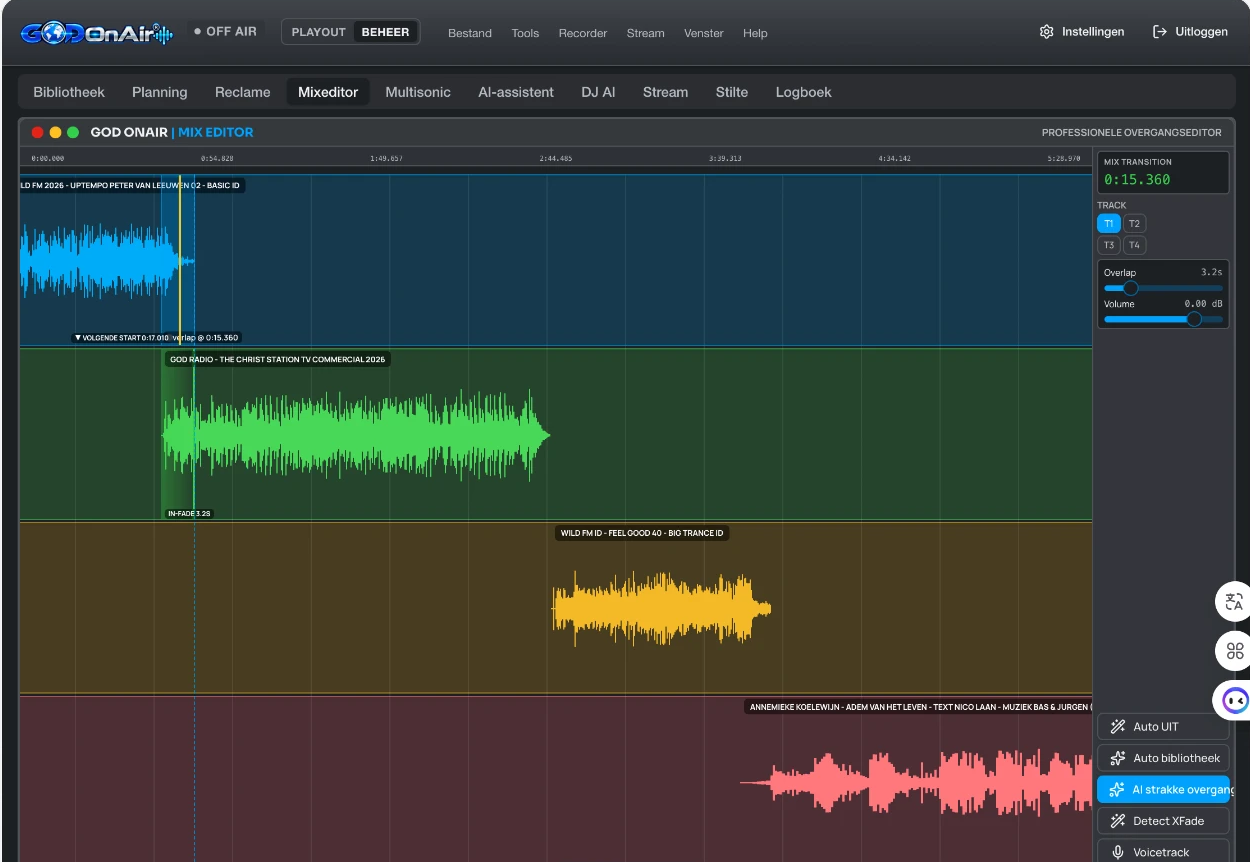The height and width of the screenshot is (862, 1250).
Task: Switch to PLAYOUT mode
Action: click(x=318, y=32)
